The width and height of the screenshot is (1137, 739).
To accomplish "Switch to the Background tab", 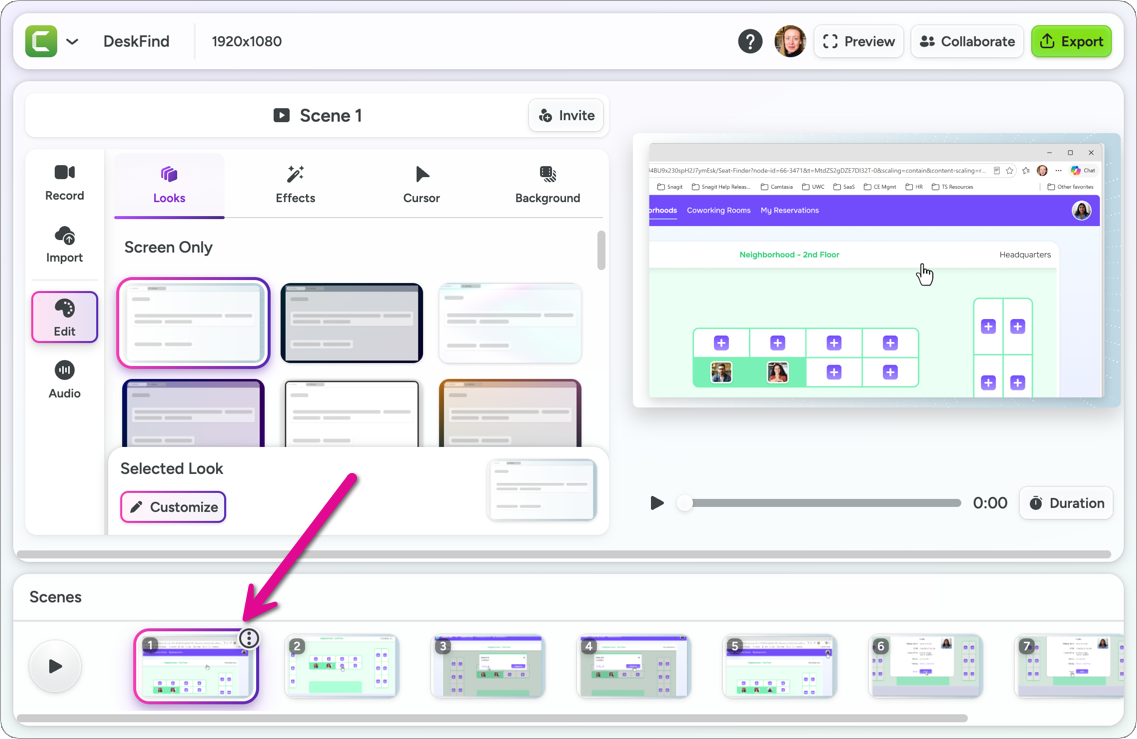I will point(547,185).
